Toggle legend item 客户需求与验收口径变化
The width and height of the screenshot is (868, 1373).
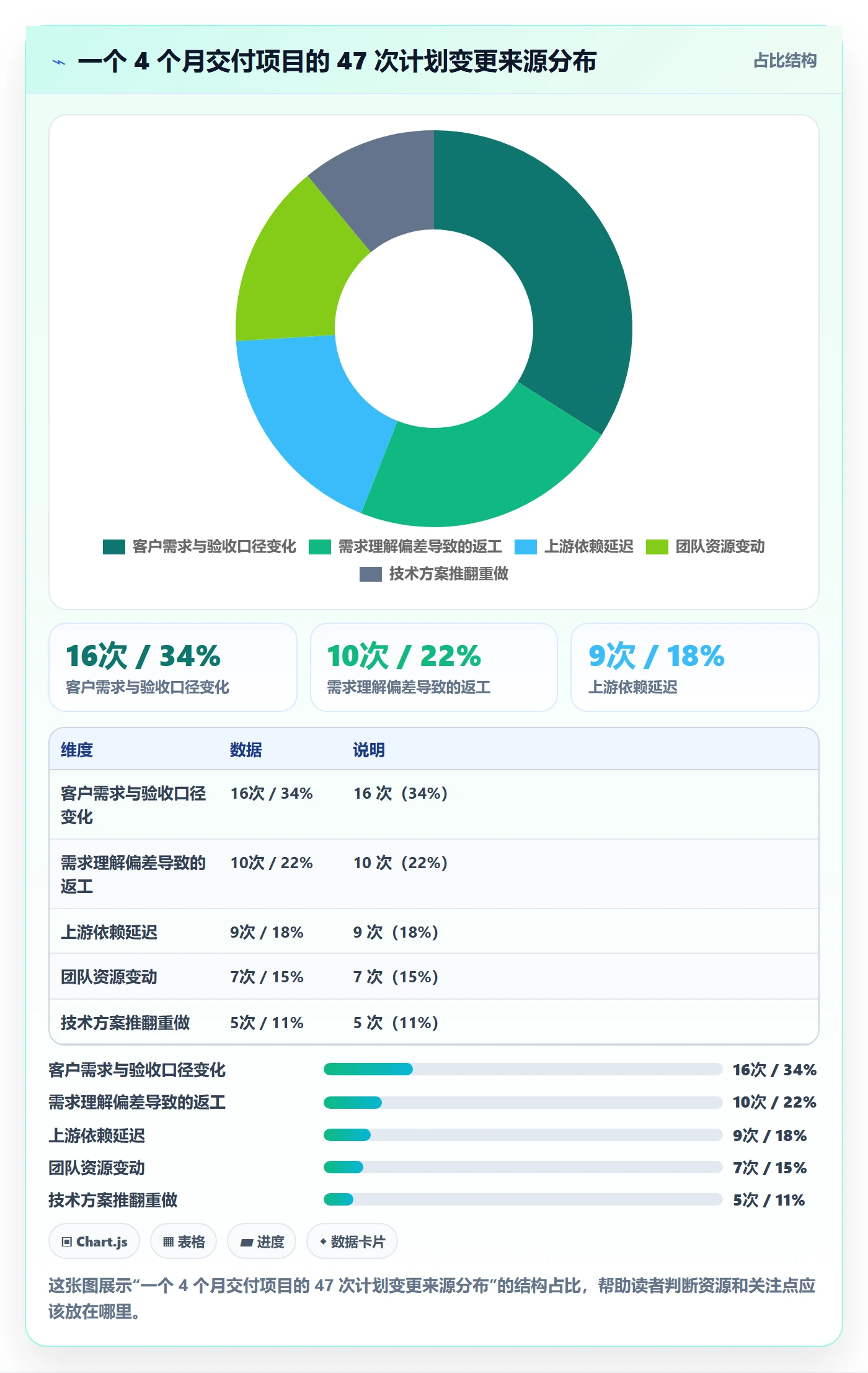point(200,546)
